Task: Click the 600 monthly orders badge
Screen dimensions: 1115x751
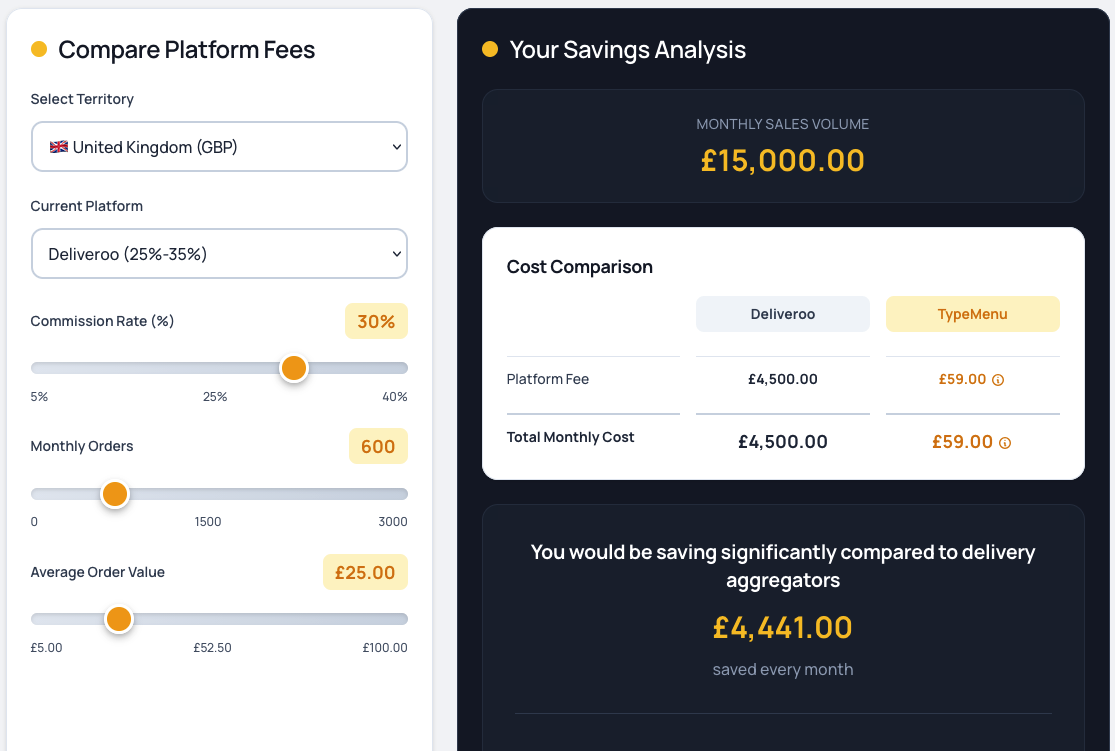Action: [x=378, y=446]
